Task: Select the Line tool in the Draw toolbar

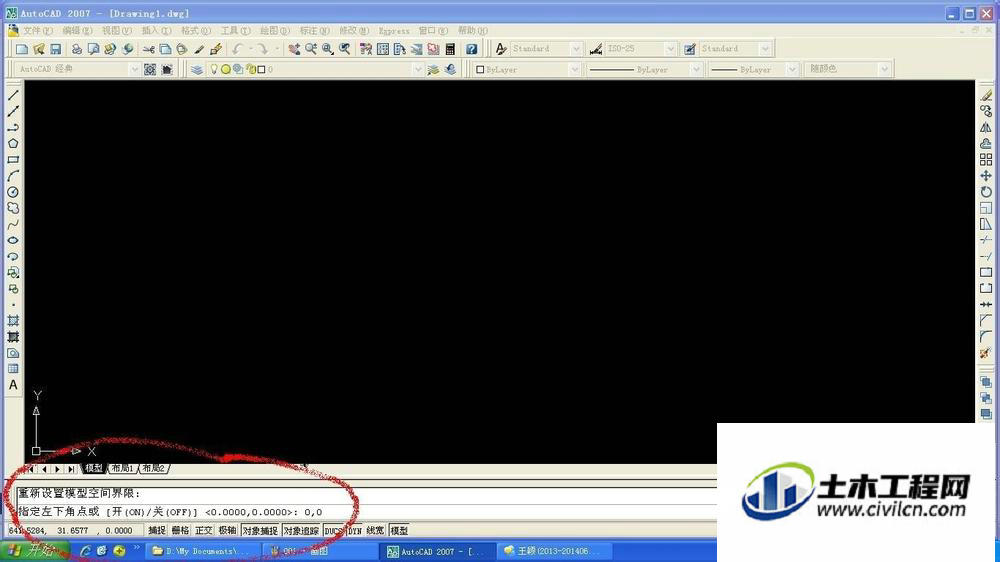Action: [x=13, y=95]
